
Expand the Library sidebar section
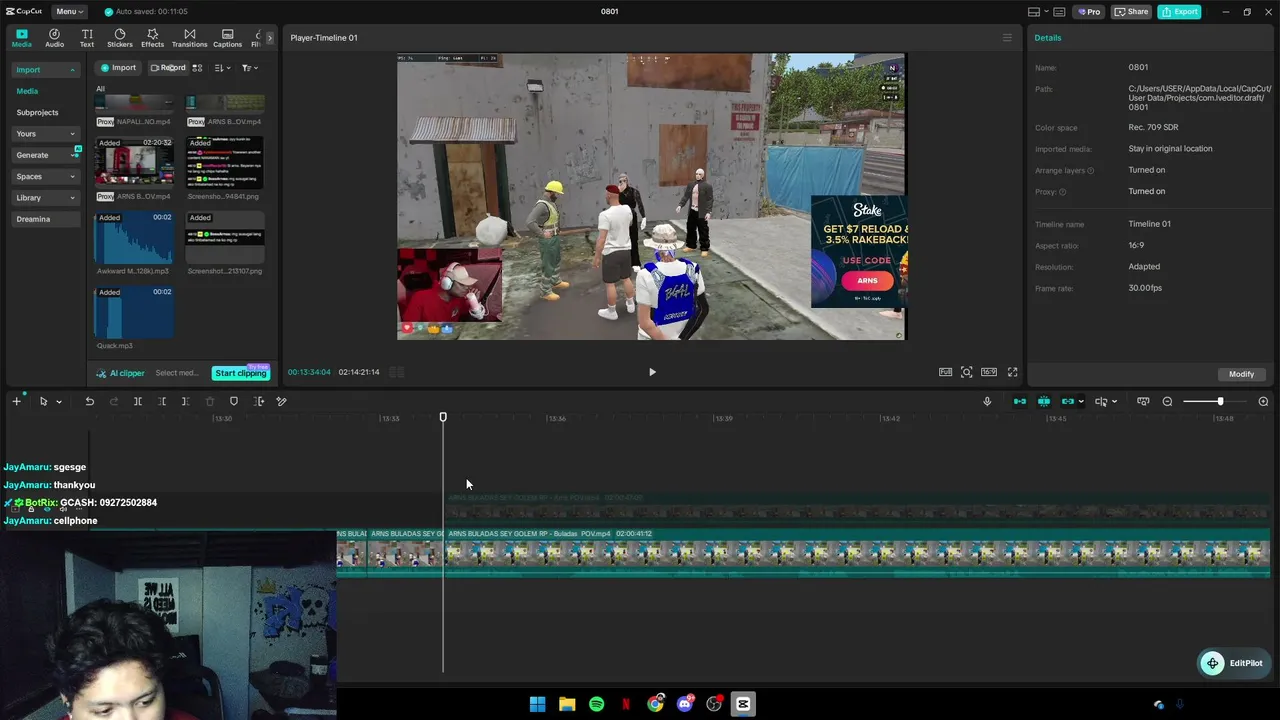click(46, 198)
